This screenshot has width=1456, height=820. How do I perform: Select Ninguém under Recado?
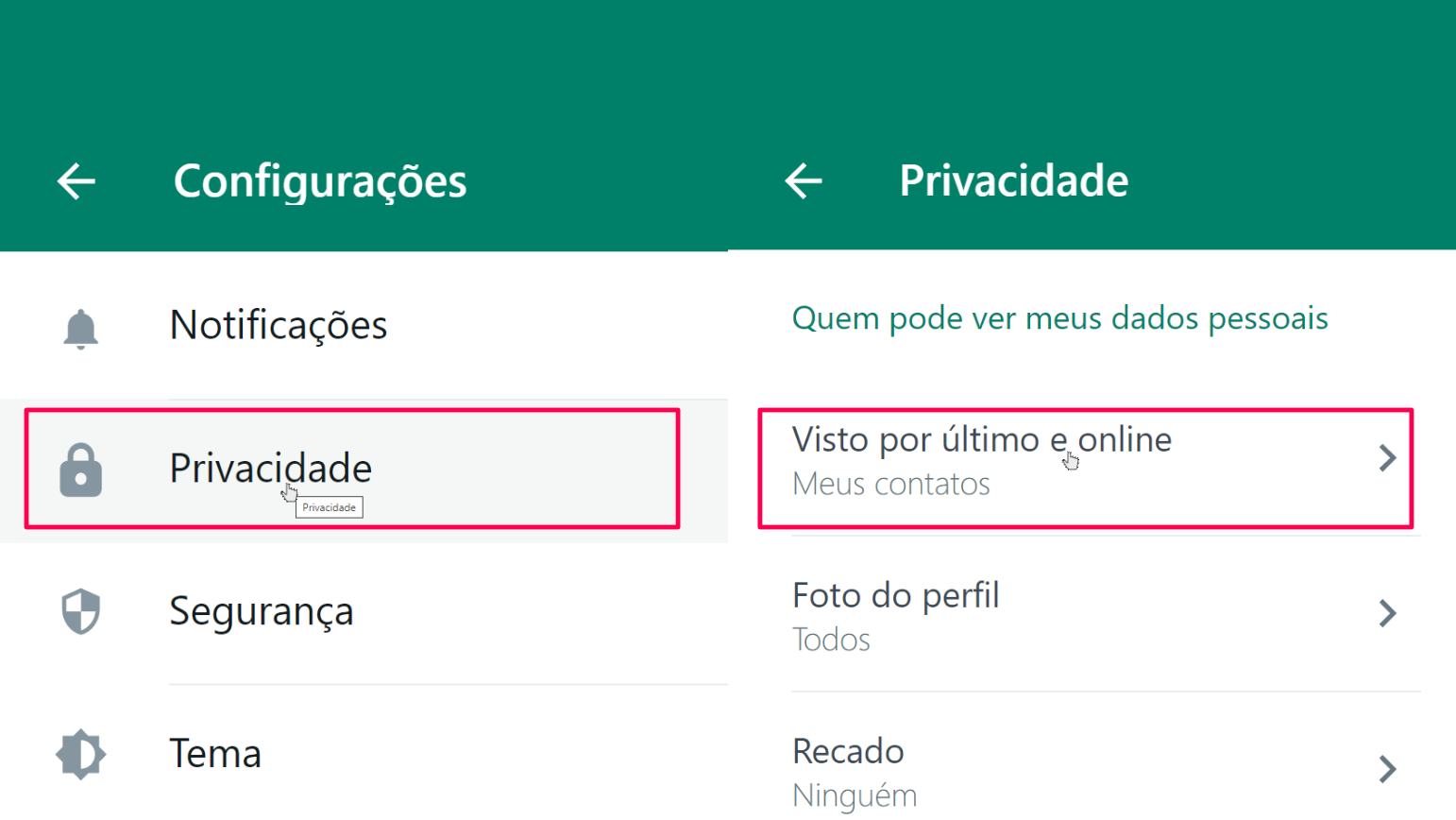(x=855, y=795)
